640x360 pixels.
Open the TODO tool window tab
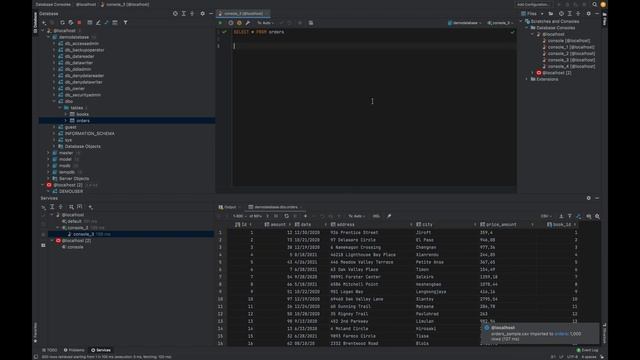[50, 350]
